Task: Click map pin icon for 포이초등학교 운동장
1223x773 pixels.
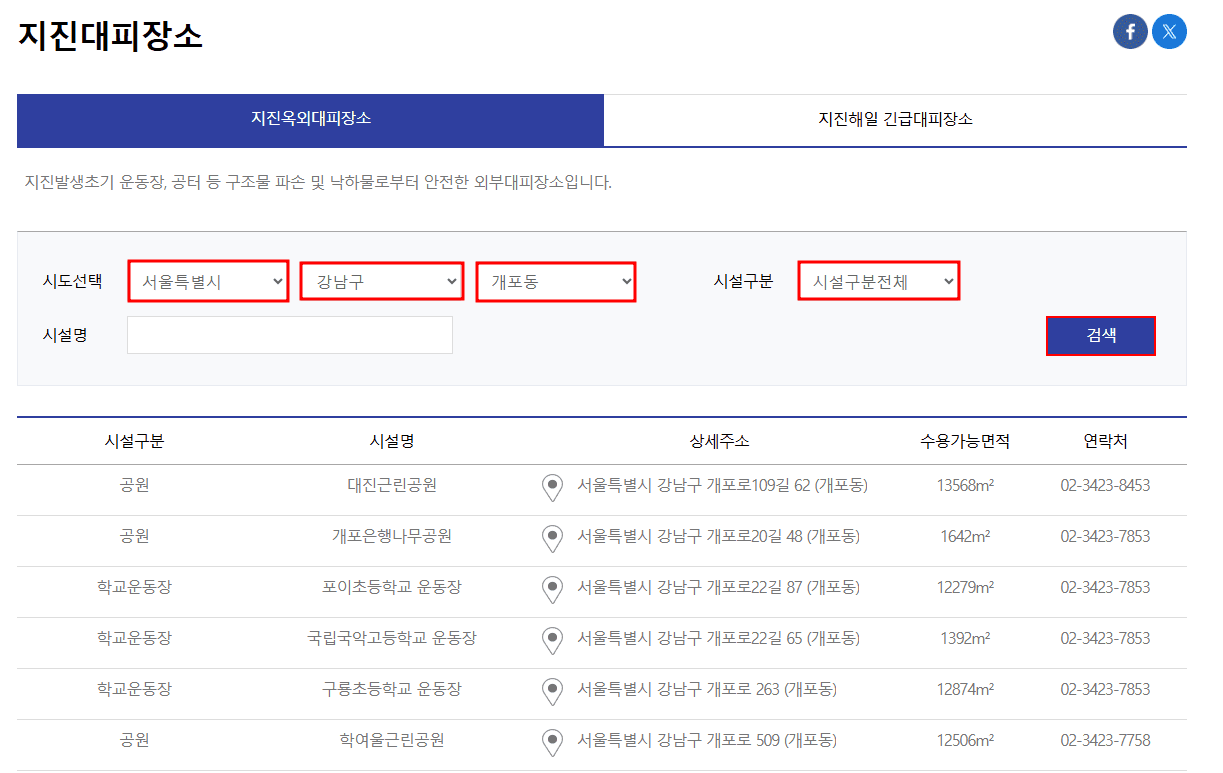Action: pyautogui.click(x=552, y=590)
